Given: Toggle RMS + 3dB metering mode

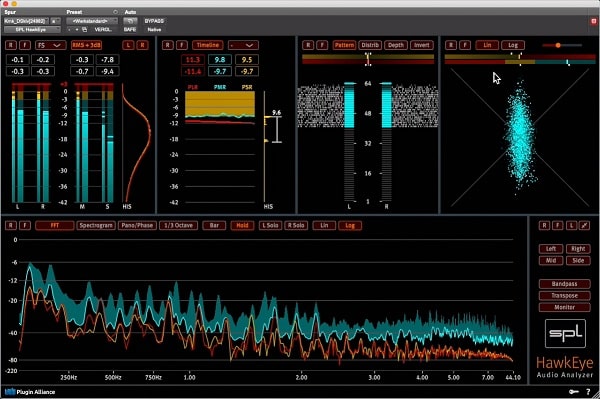Looking at the screenshot, I should [86, 45].
